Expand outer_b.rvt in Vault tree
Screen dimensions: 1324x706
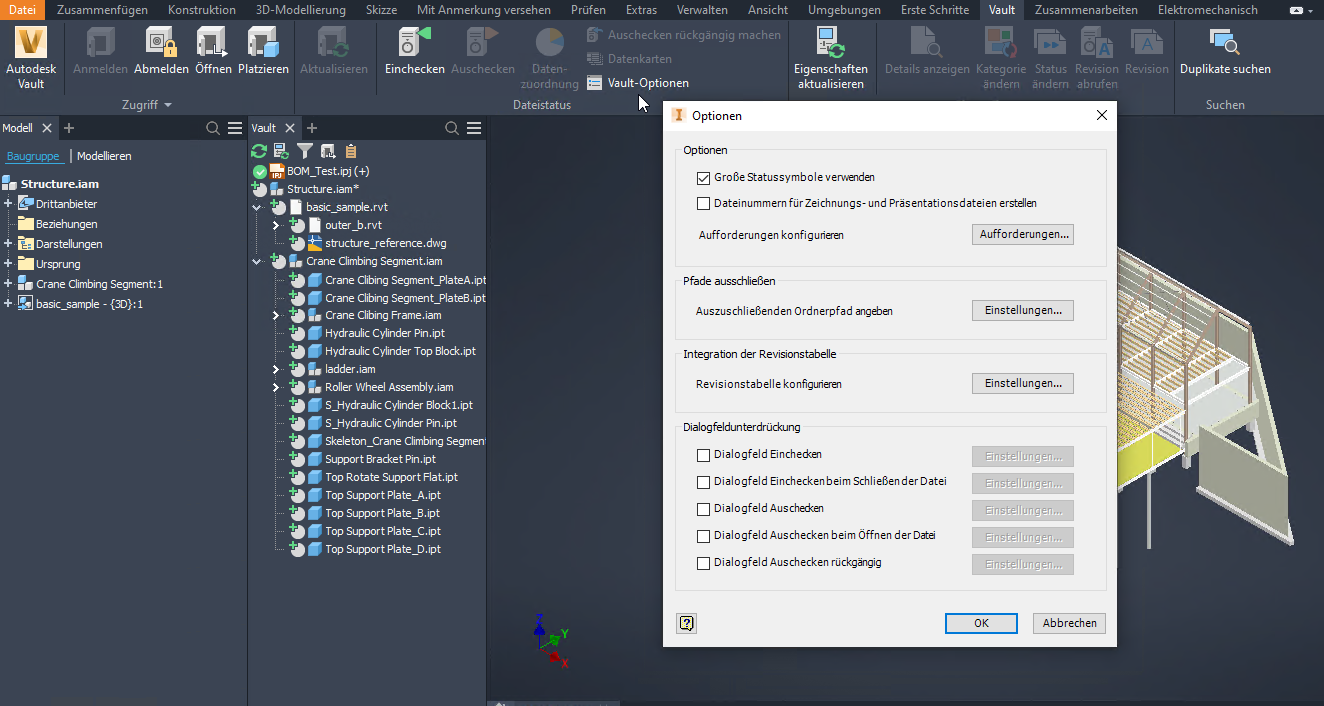(x=276, y=225)
